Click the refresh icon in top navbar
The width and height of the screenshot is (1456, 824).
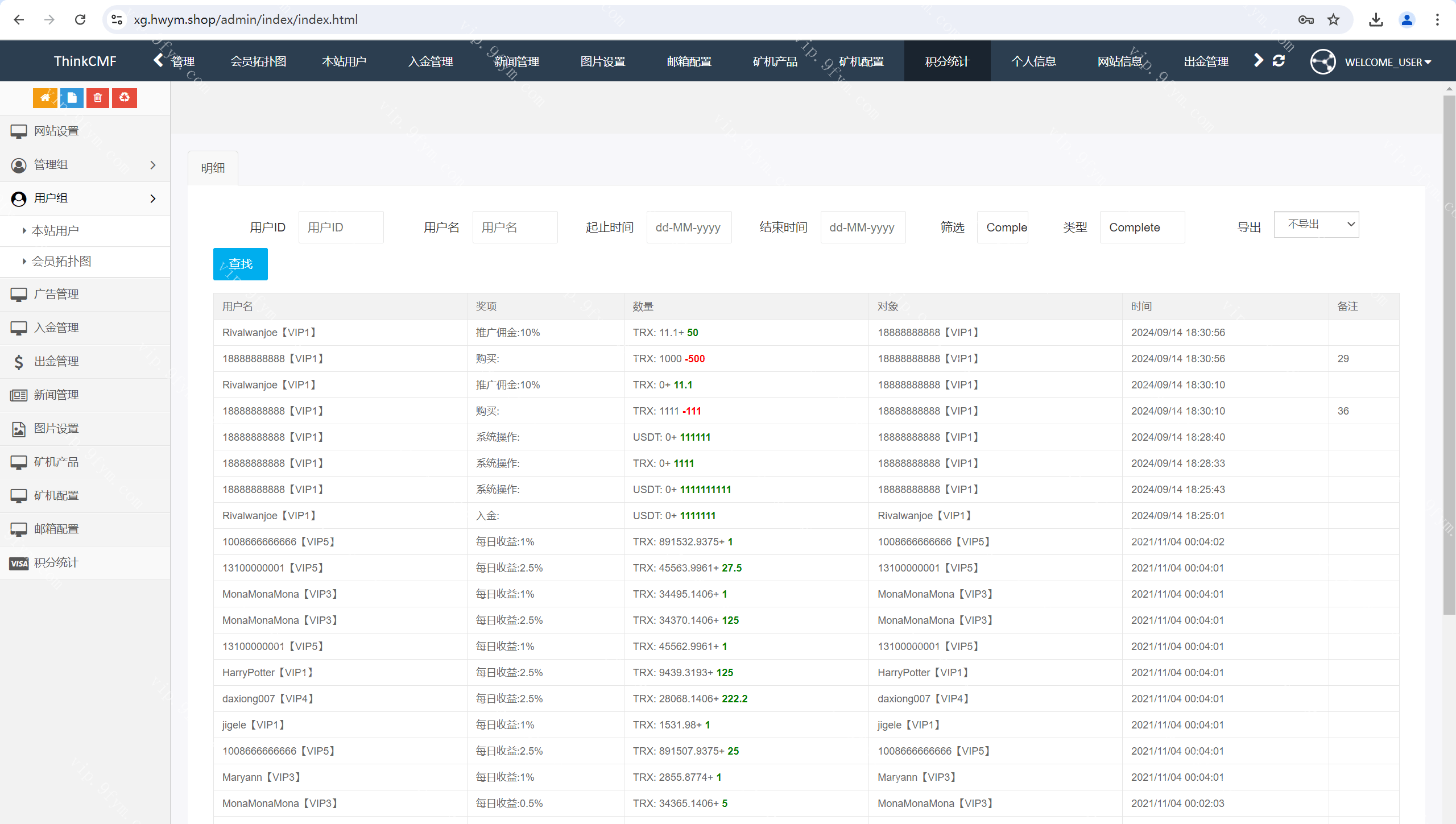tap(1279, 61)
